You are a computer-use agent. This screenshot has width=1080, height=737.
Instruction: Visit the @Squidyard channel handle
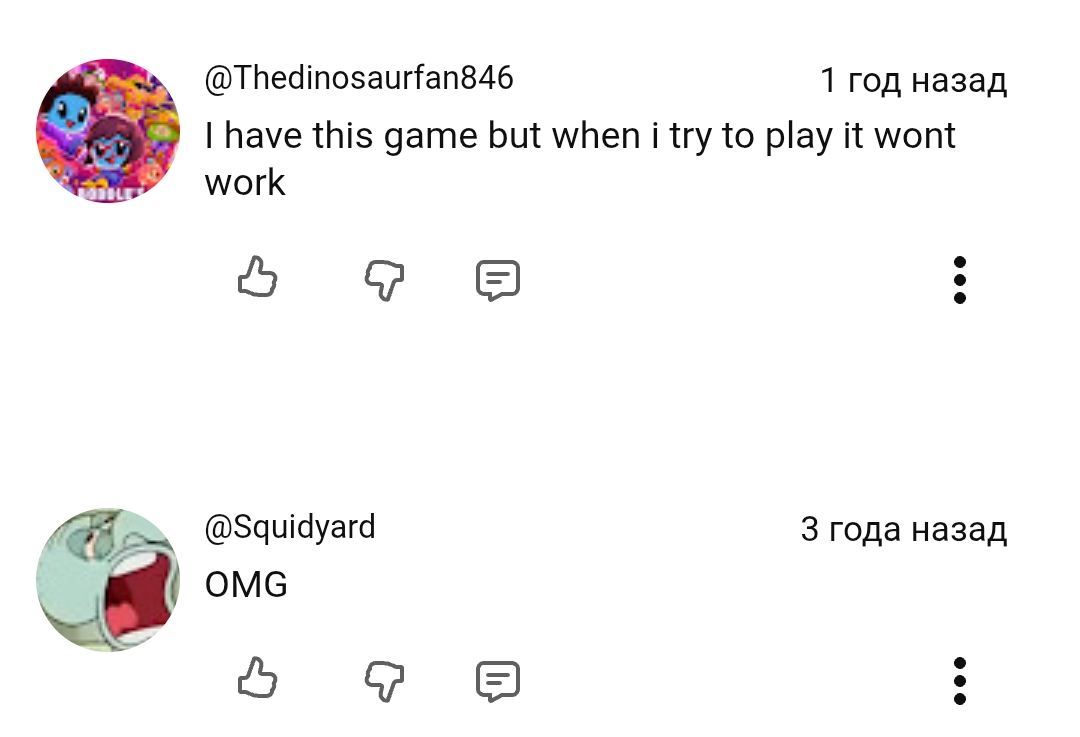pos(290,527)
